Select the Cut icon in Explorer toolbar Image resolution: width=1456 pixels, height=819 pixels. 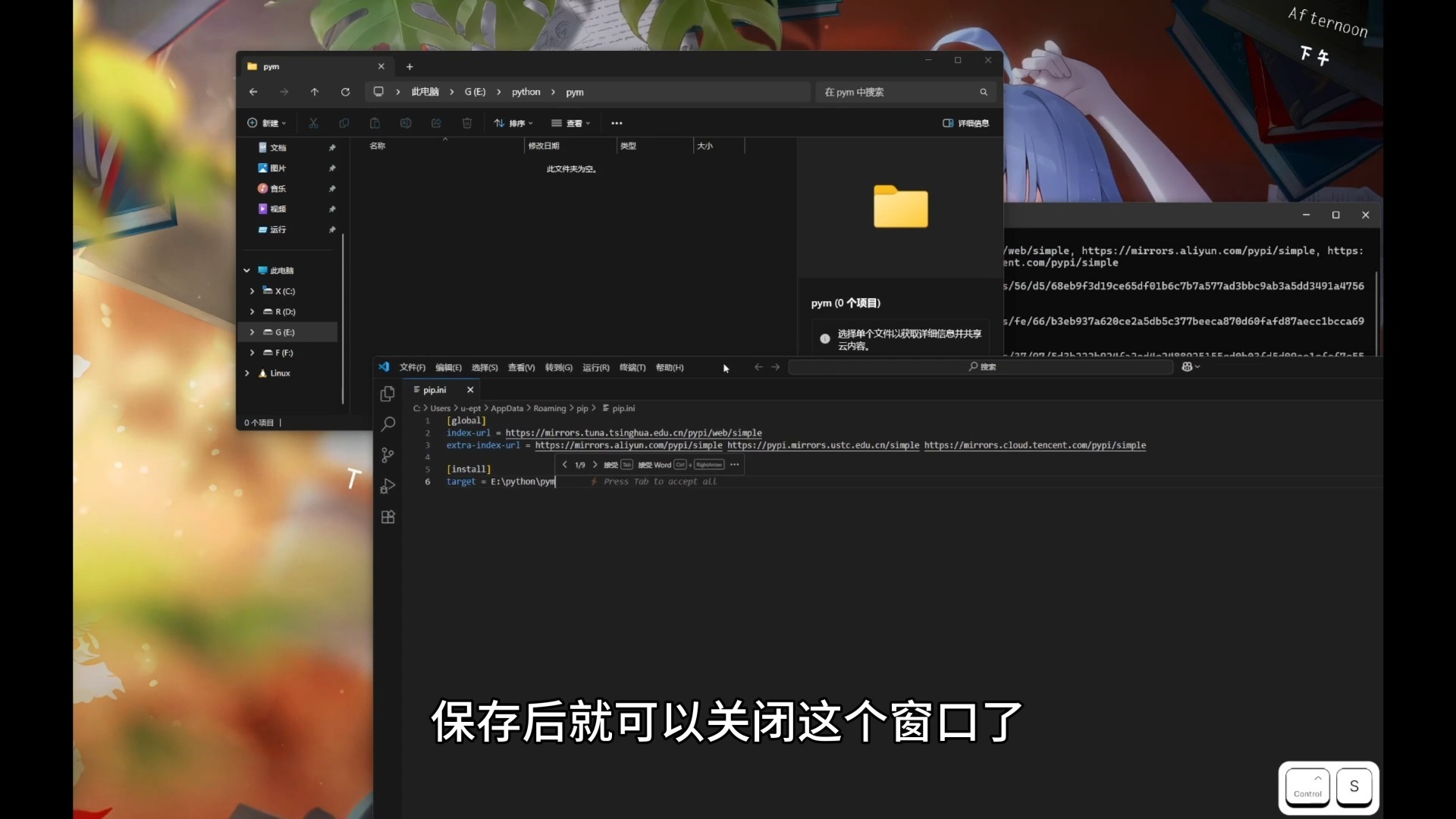(x=312, y=123)
